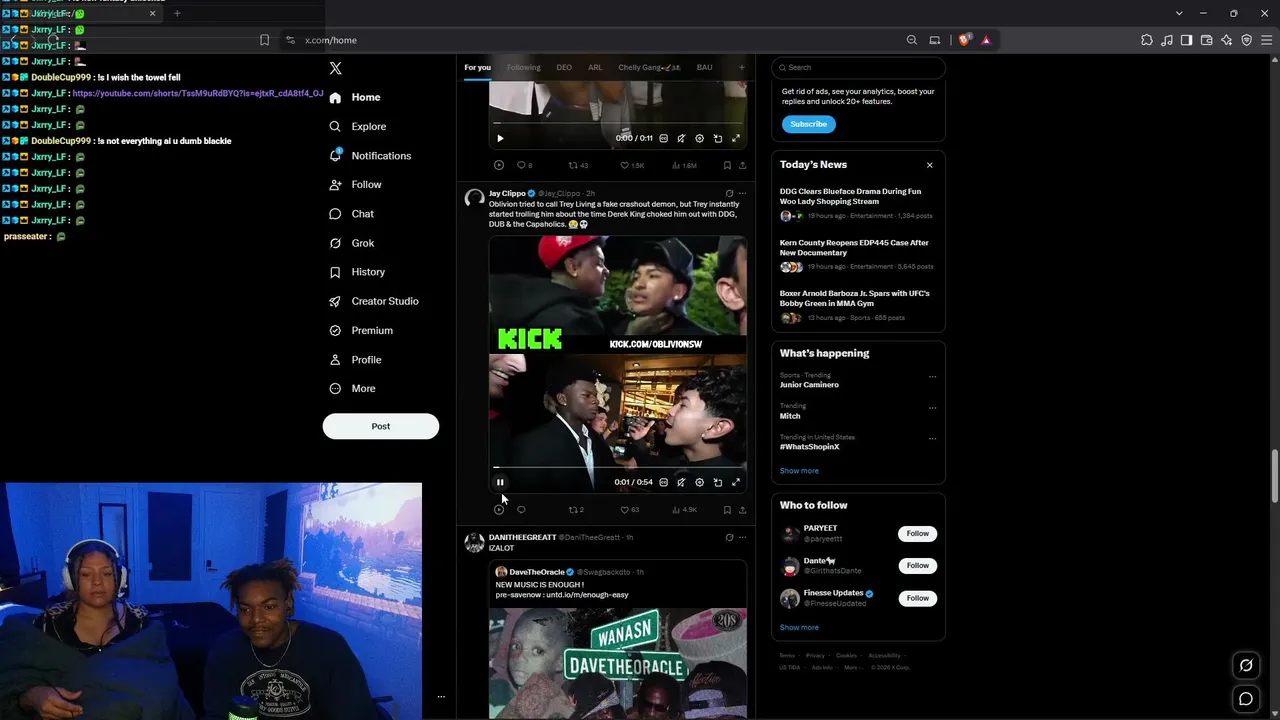The height and width of the screenshot is (720, 1280).
Task: Show more under What's happening
Action: (x=799, y=471)
